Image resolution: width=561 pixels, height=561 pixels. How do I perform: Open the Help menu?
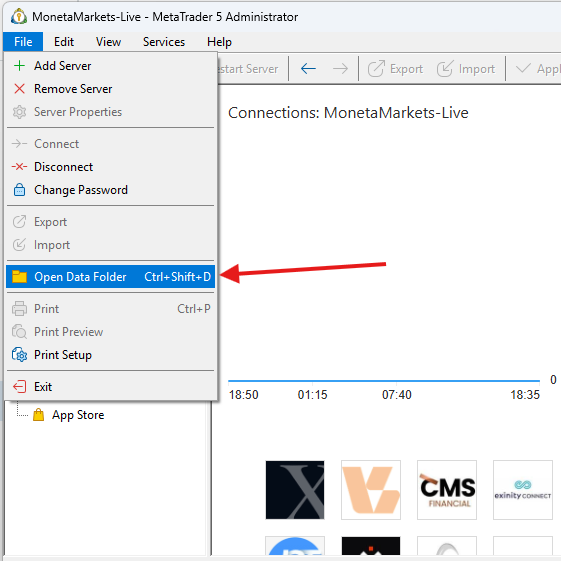[219, 42]
